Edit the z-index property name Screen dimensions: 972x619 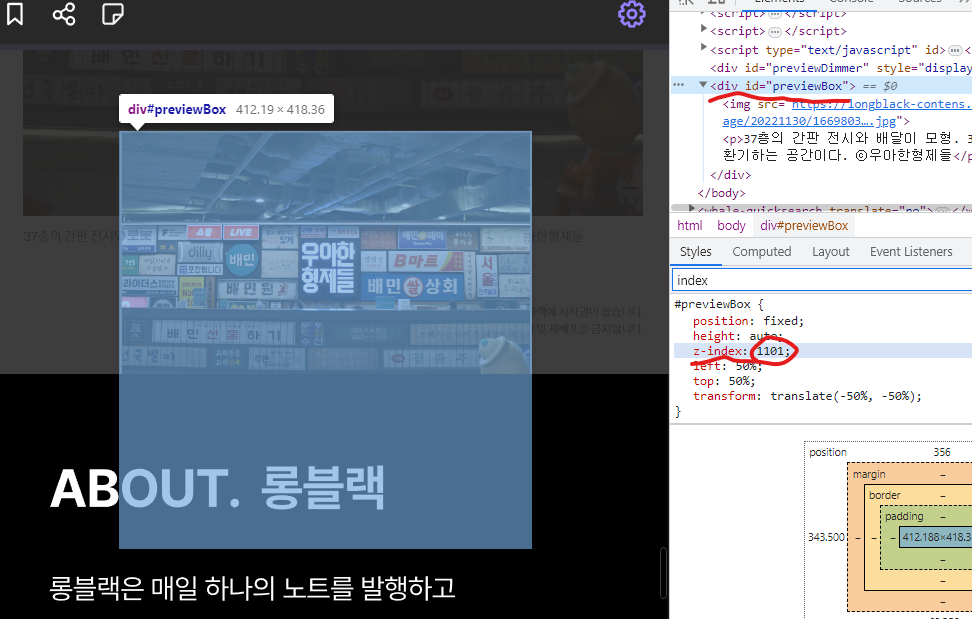pyautogui.click(x=717, y=351)
